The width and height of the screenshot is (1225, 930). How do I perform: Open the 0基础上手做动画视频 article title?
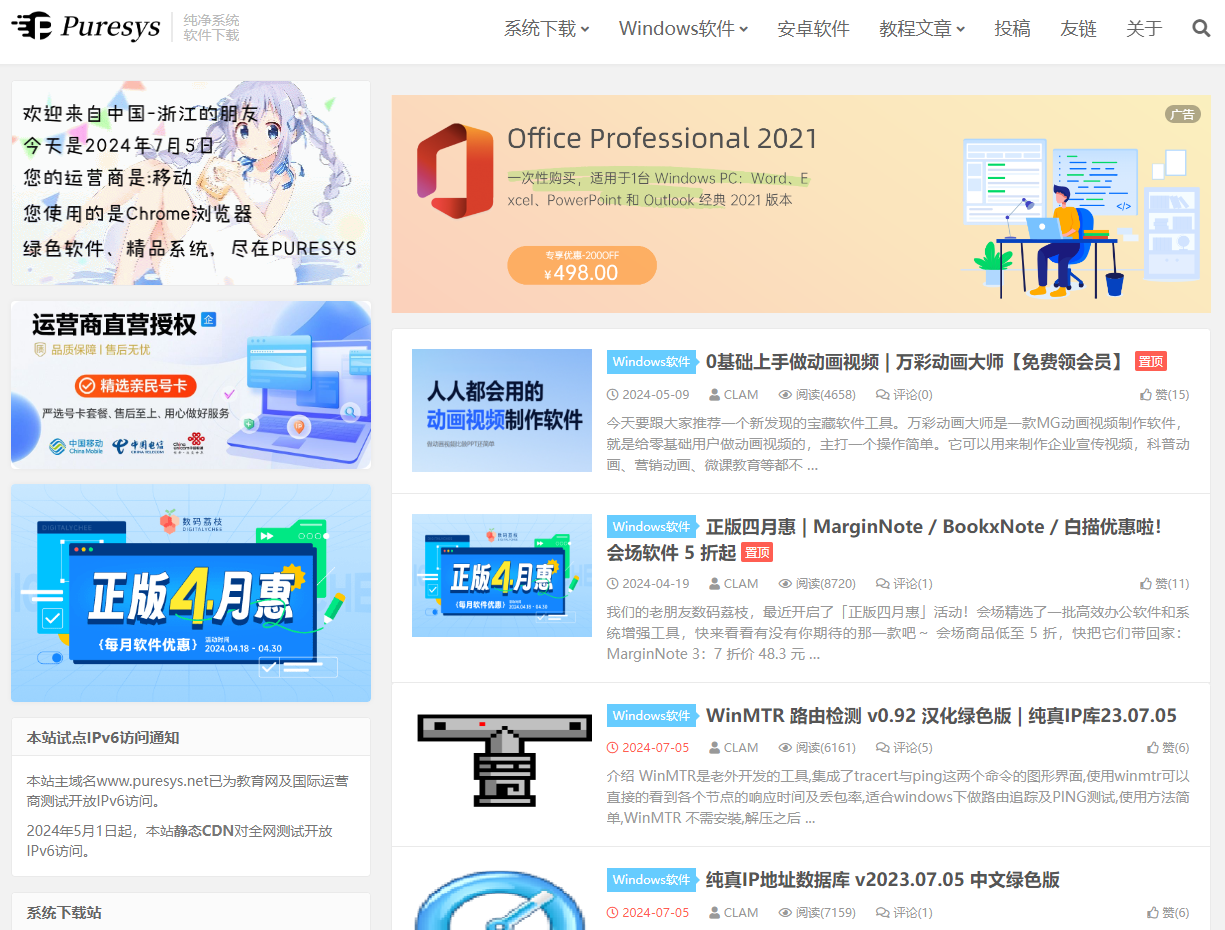click(x=916, y=362)
